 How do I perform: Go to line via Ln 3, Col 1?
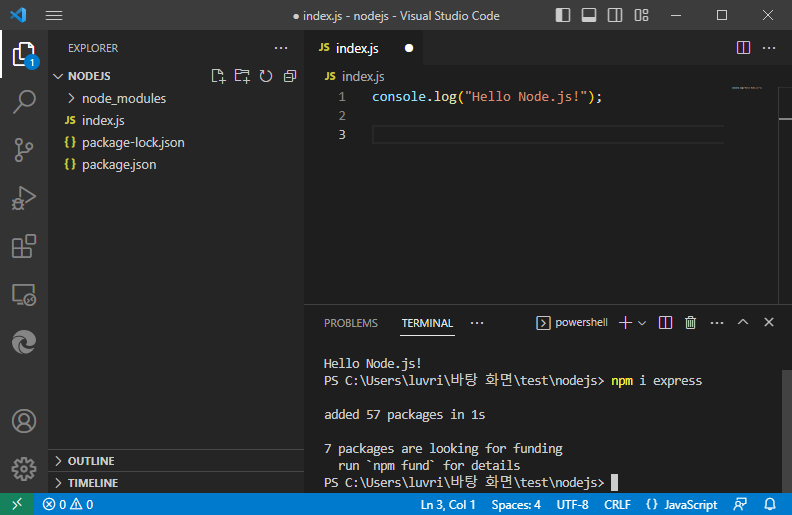coord(448,504)
